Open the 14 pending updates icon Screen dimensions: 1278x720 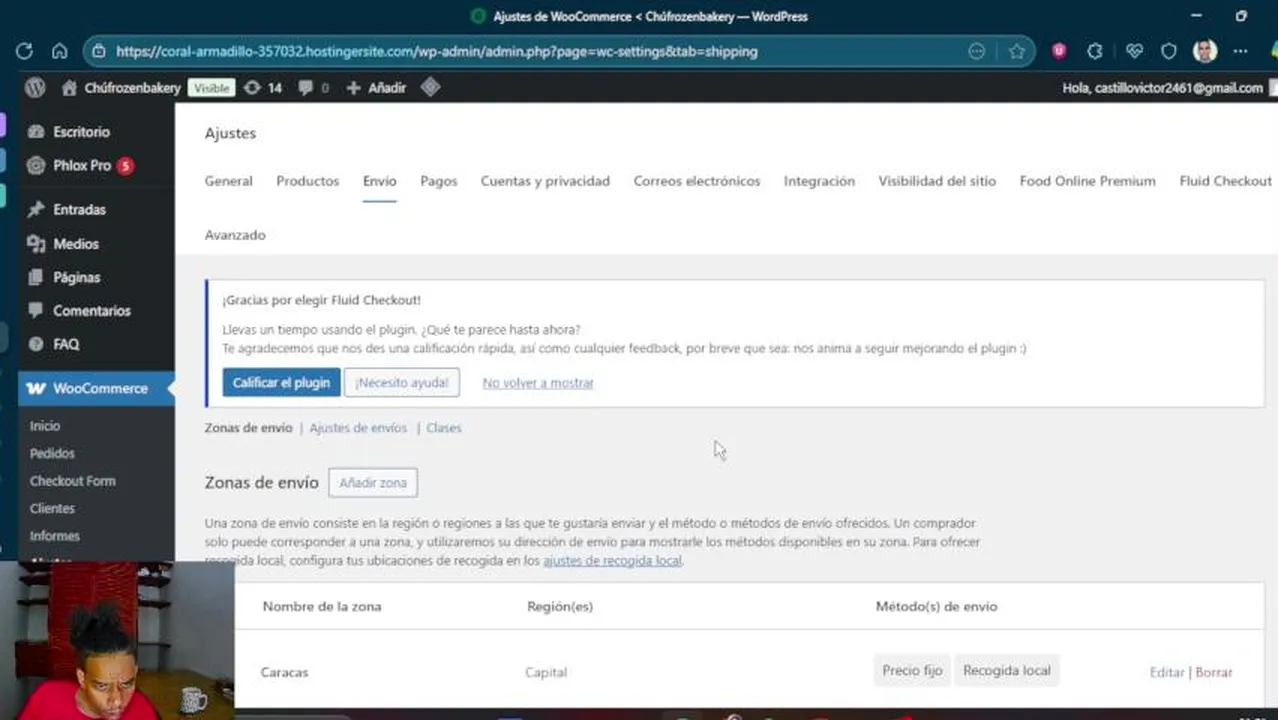coord(263,88)
